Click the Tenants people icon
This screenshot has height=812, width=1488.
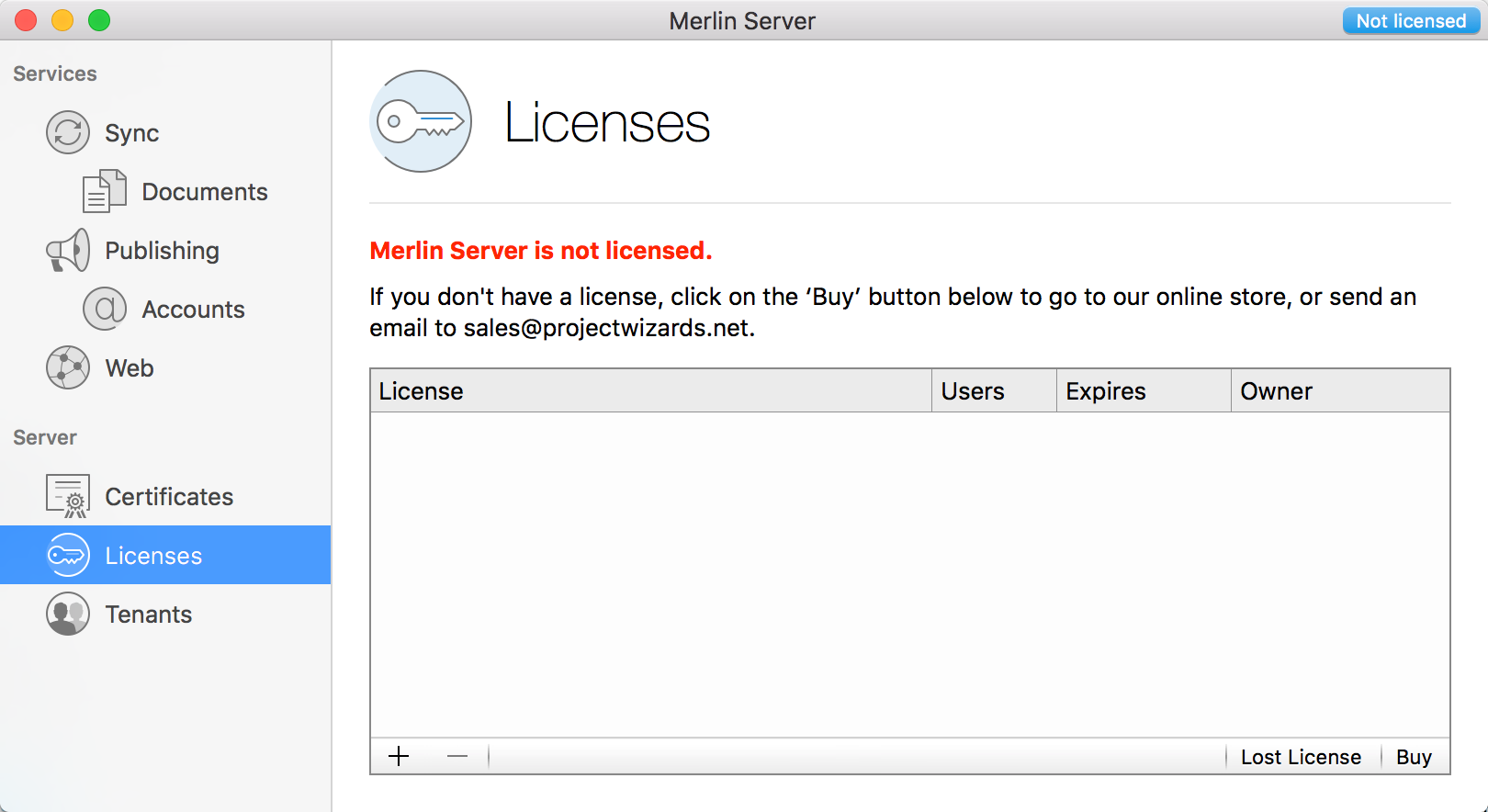(x=68, y=614)
